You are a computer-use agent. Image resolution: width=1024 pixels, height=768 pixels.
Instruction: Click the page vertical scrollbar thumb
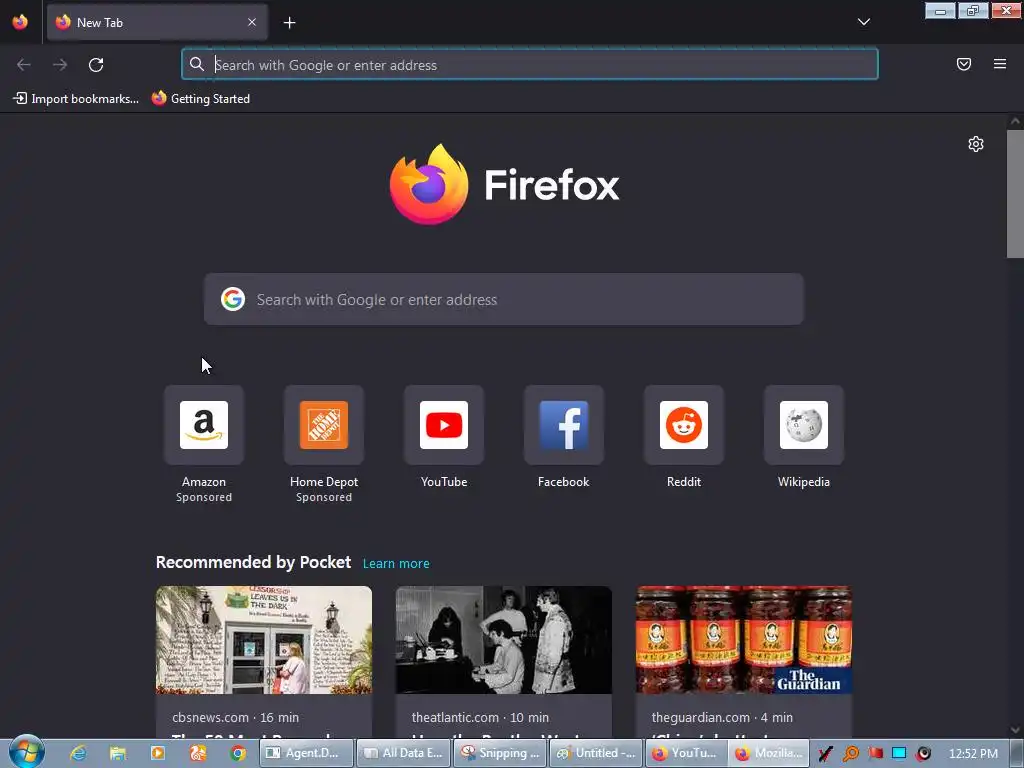coord(1015,194)
